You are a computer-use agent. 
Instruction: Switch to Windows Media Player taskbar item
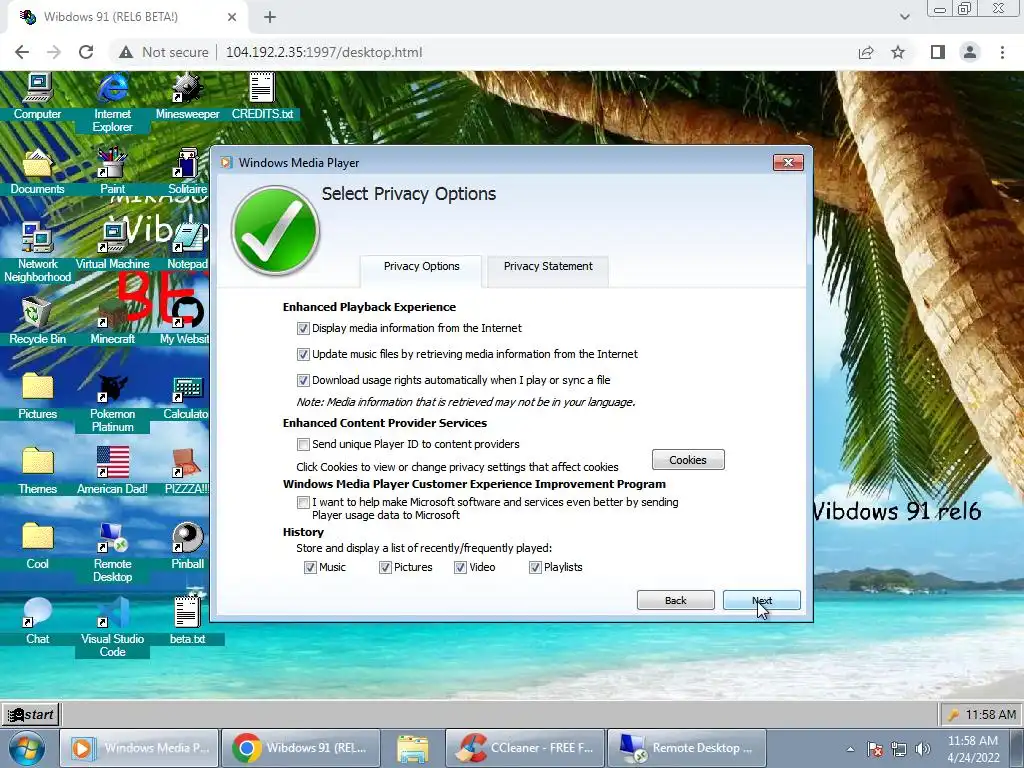point(139,748)
